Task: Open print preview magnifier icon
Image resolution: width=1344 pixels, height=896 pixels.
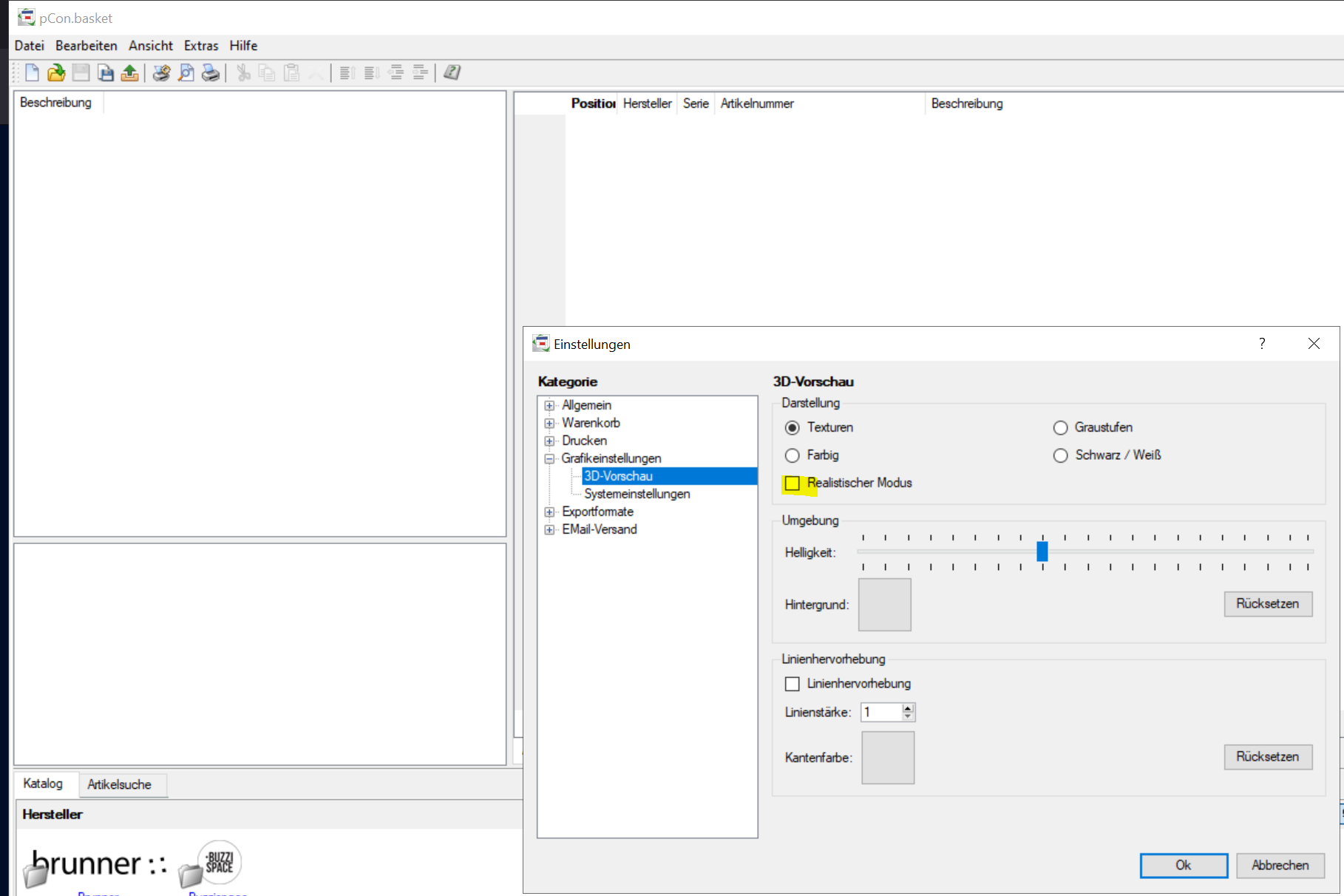Action: [x=186, y=72]
